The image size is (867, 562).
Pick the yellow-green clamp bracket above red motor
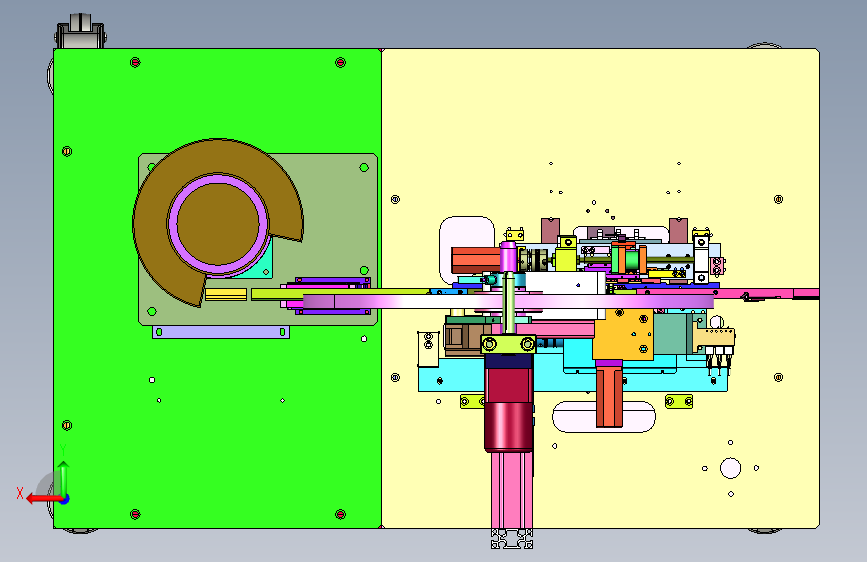pyautogui.click(x=508, y=345)
